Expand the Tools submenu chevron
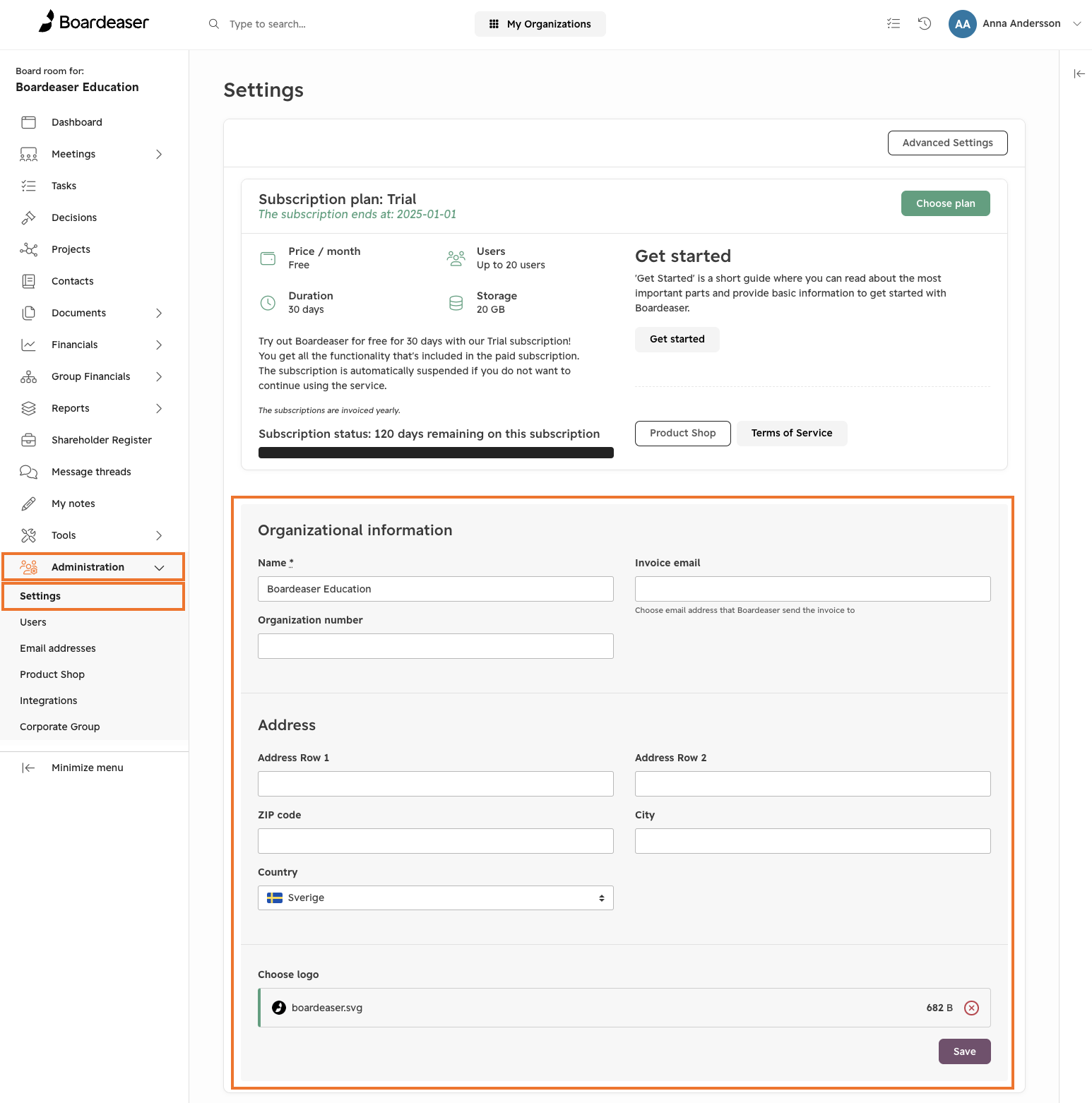1092x1103 pixels. tap(159, 535)
